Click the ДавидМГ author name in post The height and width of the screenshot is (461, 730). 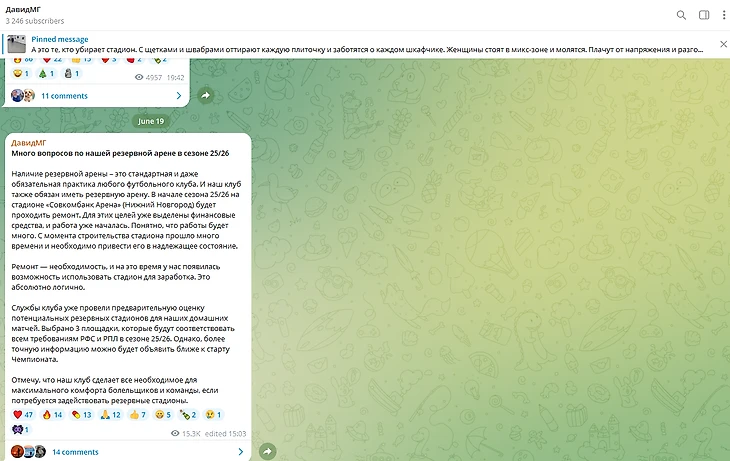click(29, 143)
